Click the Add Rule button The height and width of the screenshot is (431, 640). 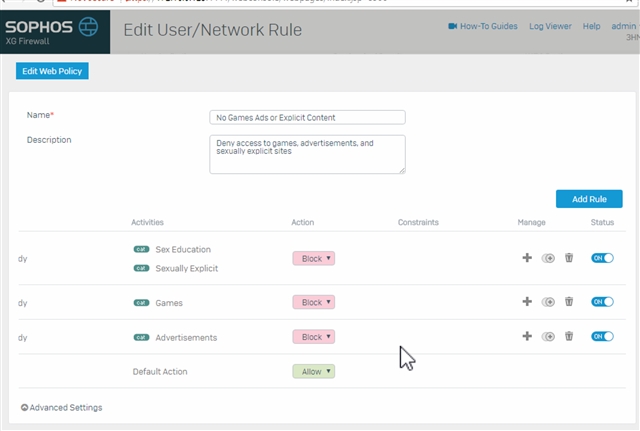[x=589, y=199]
